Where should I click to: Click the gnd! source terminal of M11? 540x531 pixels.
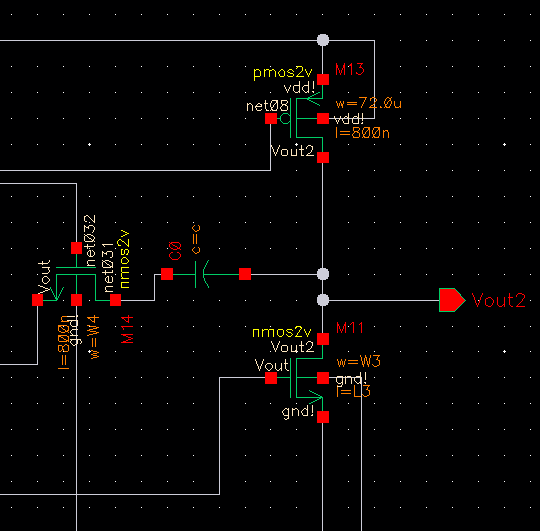[x=323, y=417]
